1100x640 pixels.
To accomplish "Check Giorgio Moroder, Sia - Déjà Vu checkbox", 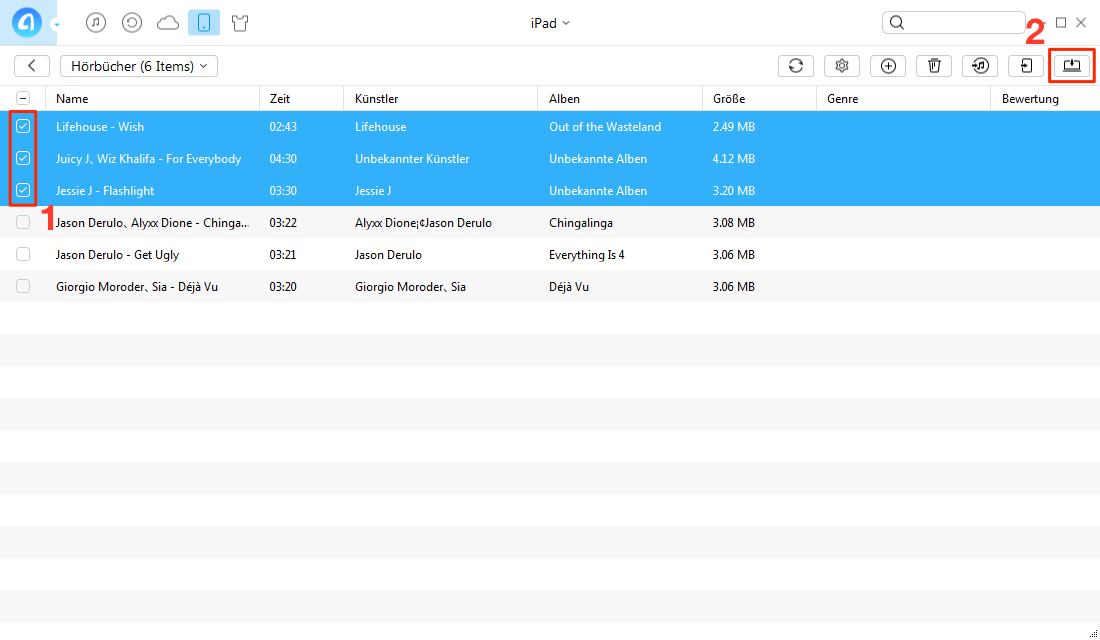I will (x=23, y=286).
